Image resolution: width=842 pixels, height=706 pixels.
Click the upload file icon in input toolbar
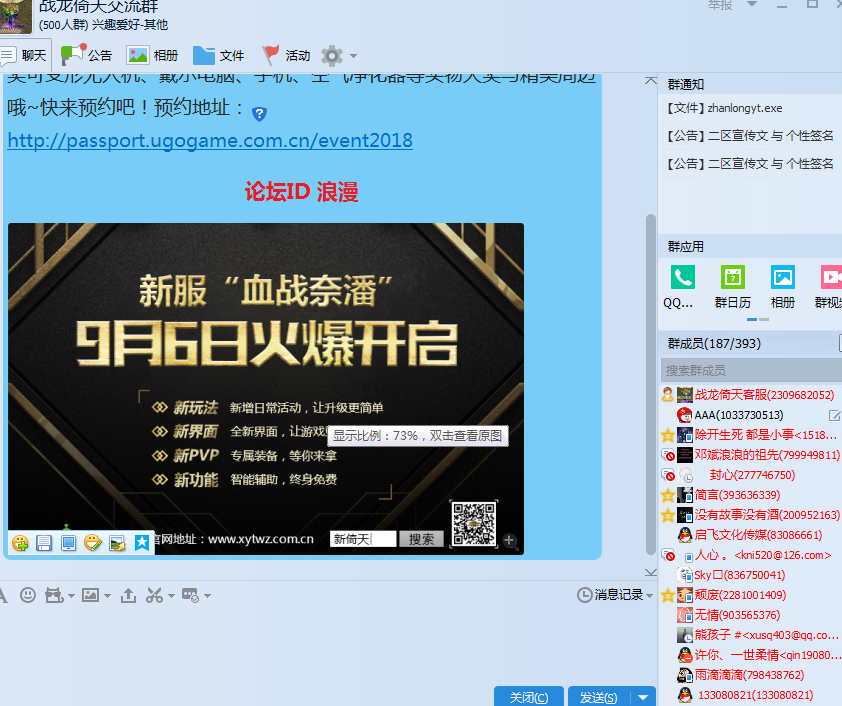tap(128, 595)
